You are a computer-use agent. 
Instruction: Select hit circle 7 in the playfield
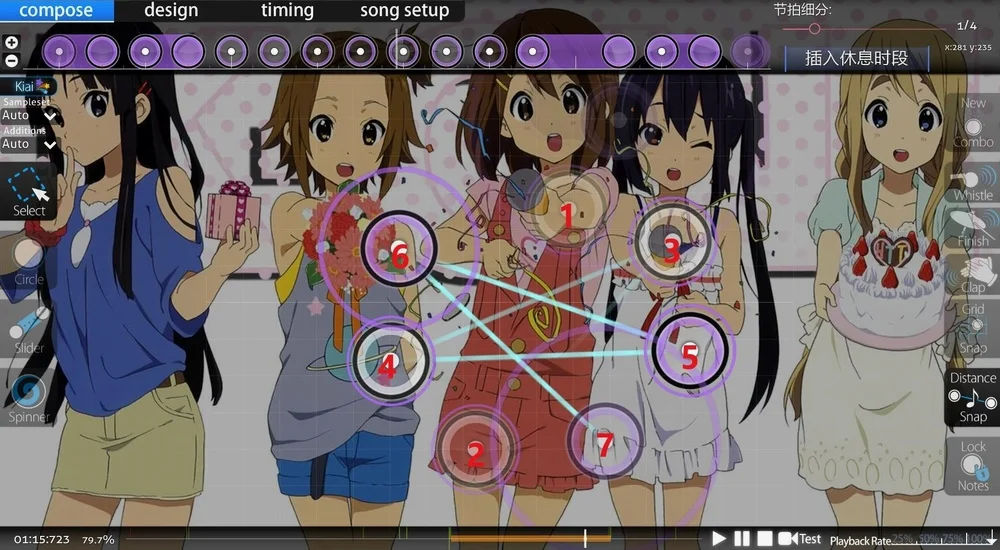point(605,440)
